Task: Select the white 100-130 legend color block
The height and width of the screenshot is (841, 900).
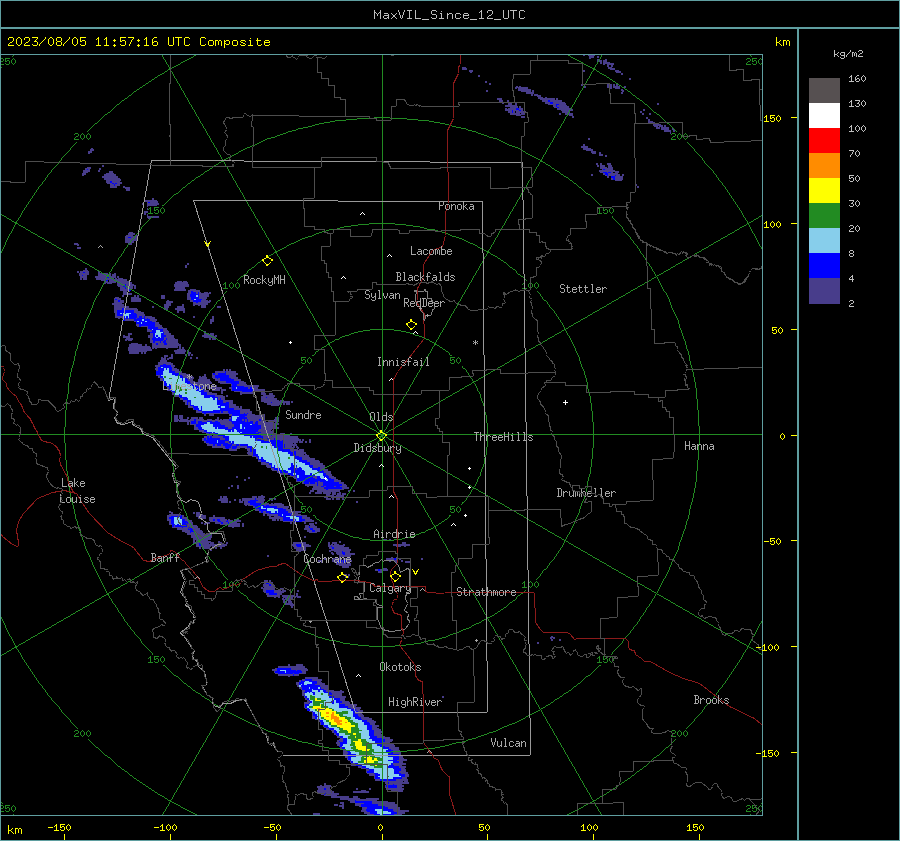Action: pyautogui.click(x=824, y=116)
